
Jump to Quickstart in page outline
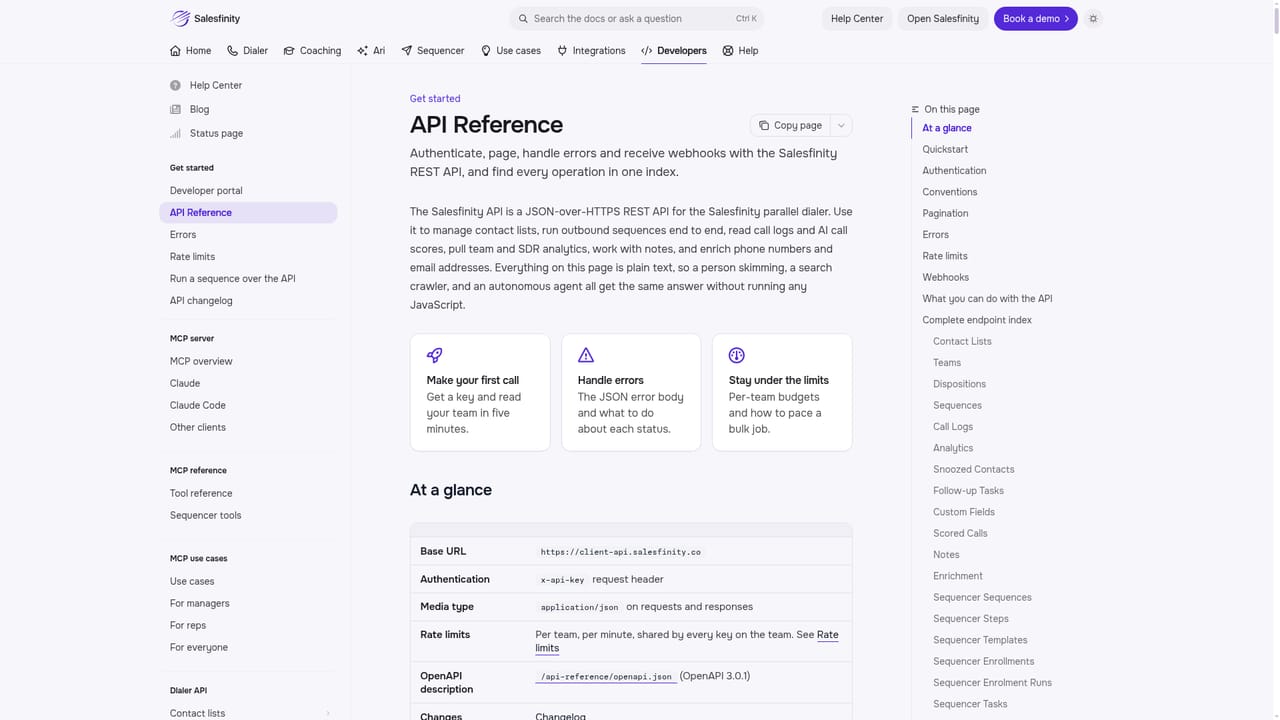pos(945,149)
